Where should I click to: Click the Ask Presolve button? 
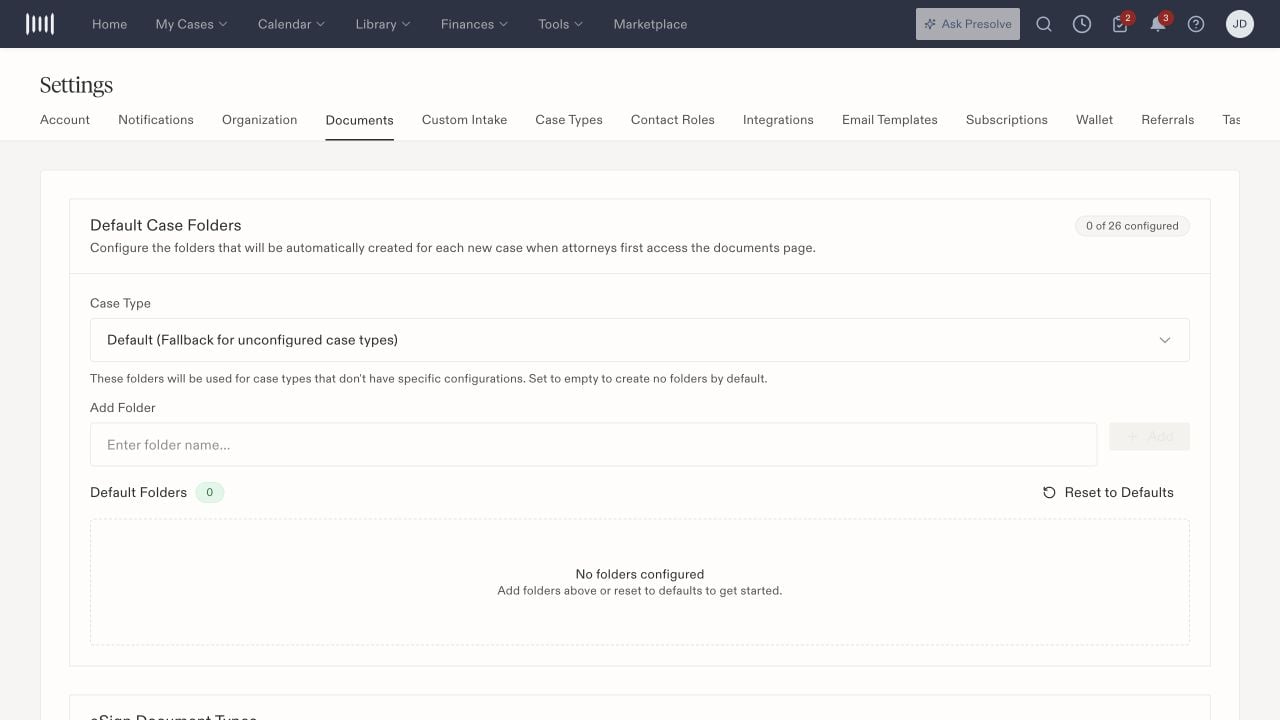(x=968, y=24)
